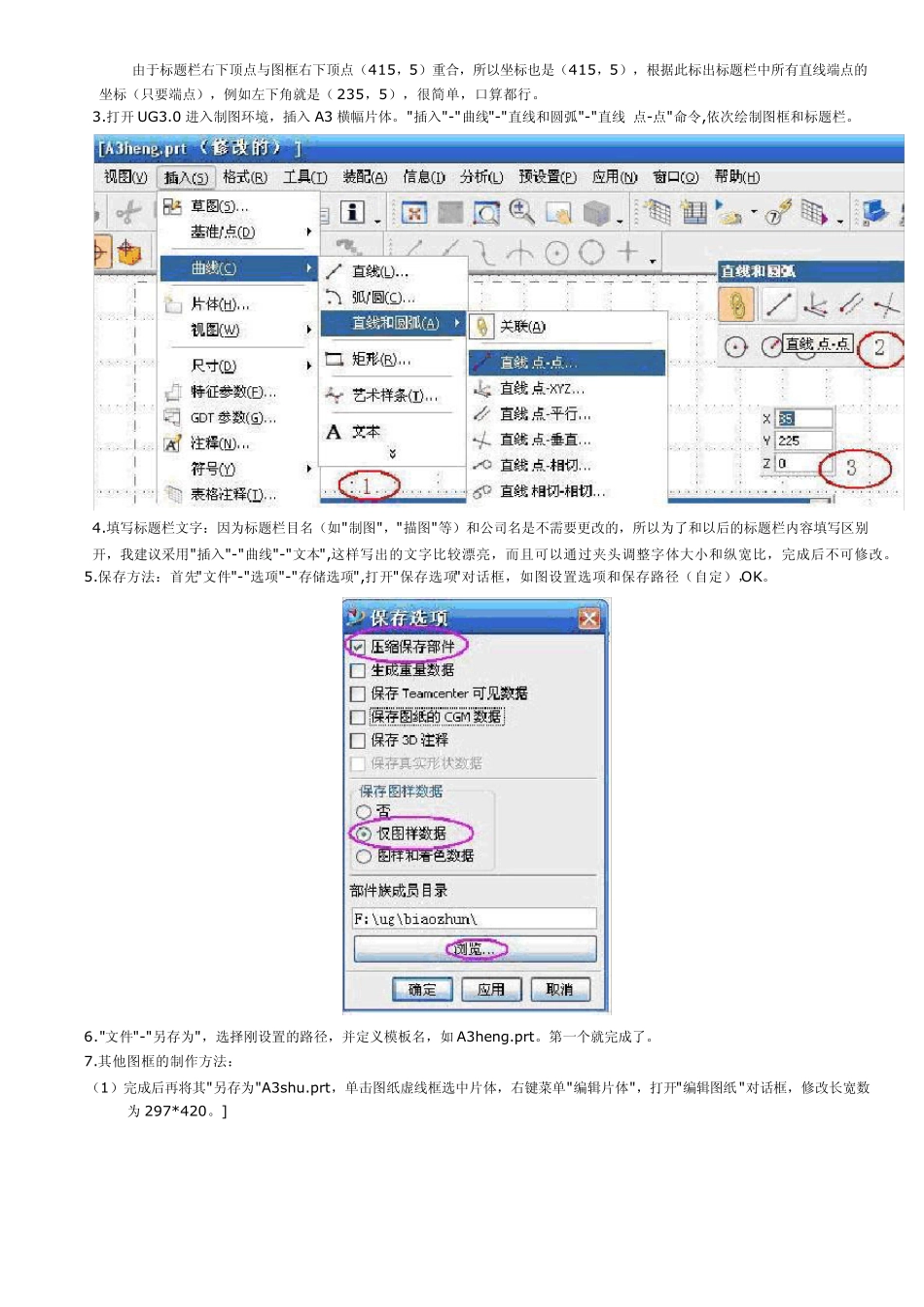Screen dimensions: 924x1307
Task: Expand the 曲线(C) submenu arrow
Action: 309,267
